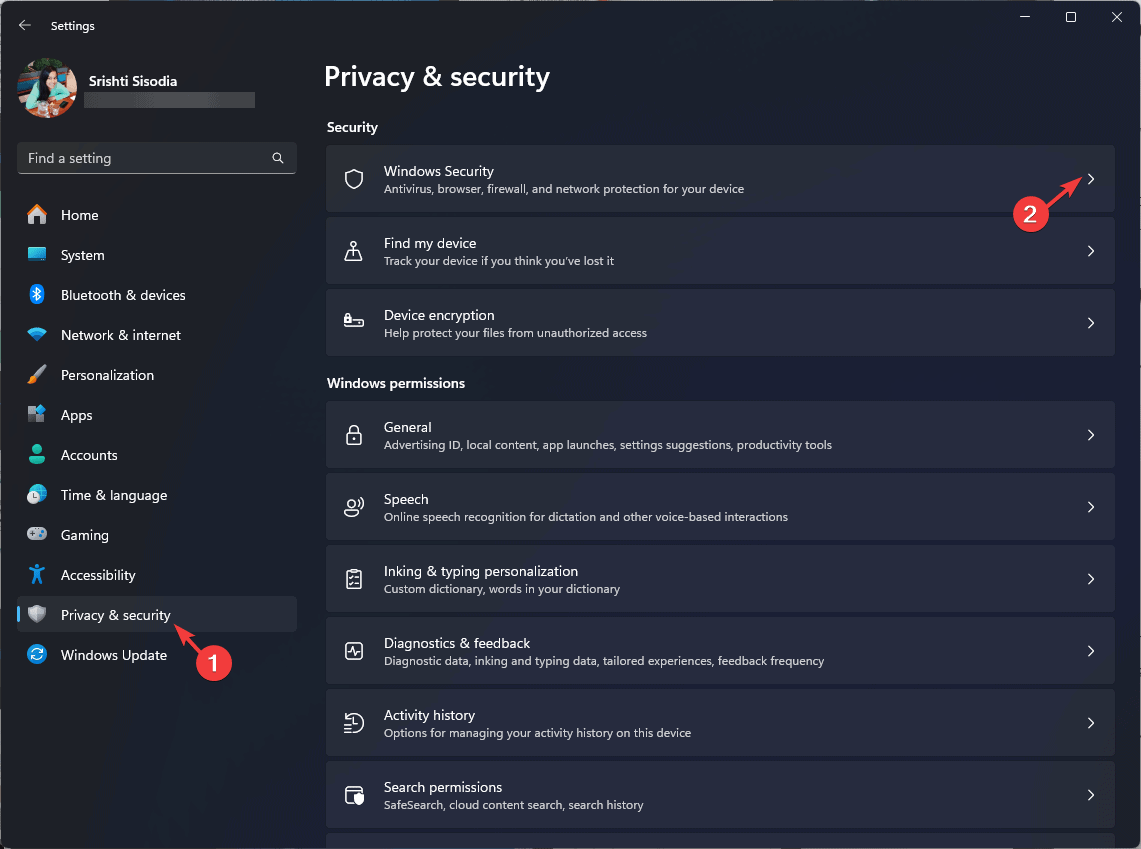Click the back arrow icon in Settings
This screenshot has width=1141, height=849.
(x=25, y=25)
